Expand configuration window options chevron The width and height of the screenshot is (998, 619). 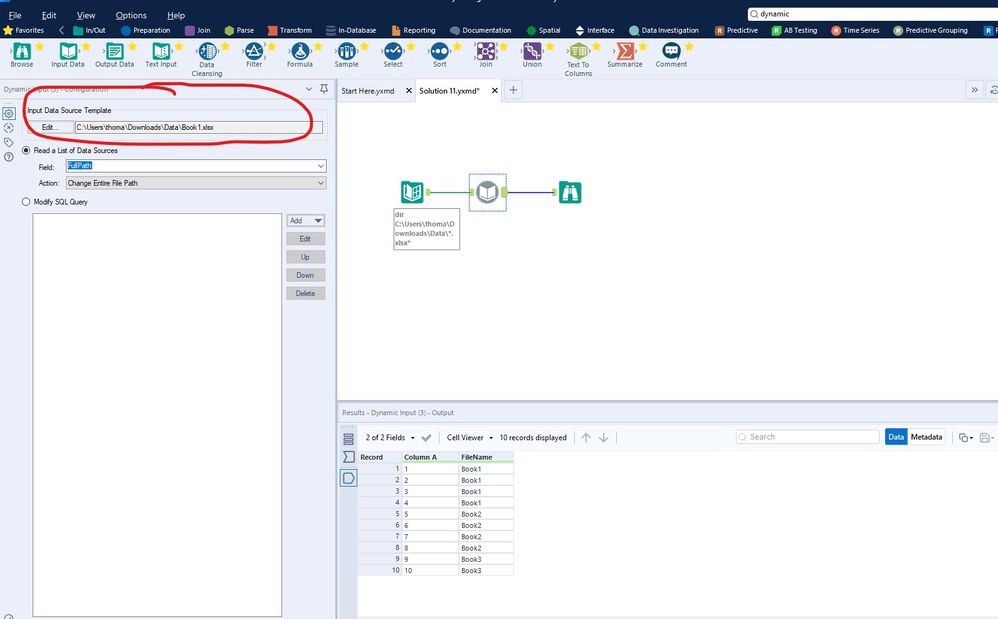coord(309,88)
